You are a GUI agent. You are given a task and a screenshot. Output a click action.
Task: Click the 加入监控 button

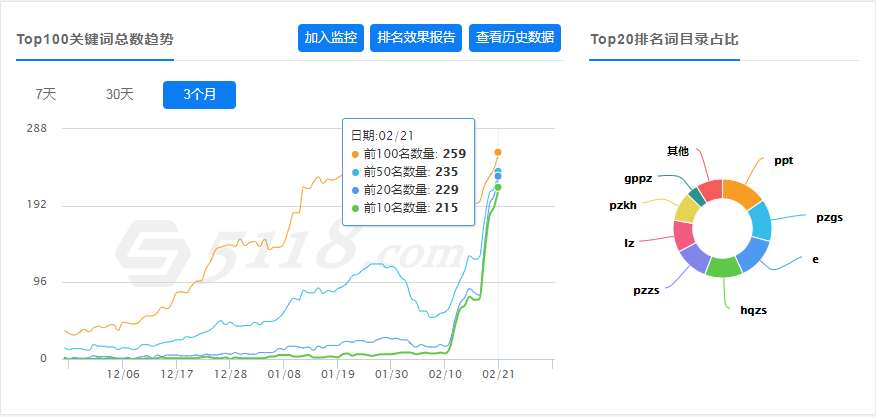331,38
